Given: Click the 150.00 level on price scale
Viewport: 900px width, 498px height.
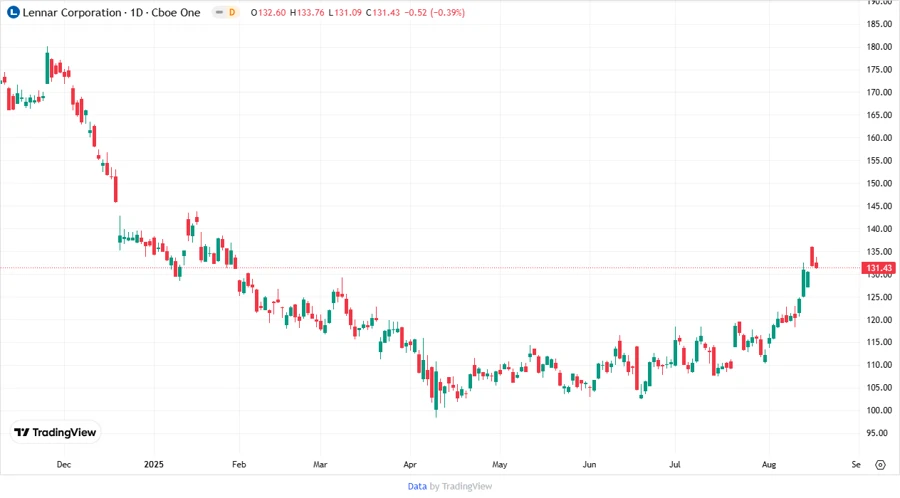Looking at the screenshot, I should tap(880, 184).
